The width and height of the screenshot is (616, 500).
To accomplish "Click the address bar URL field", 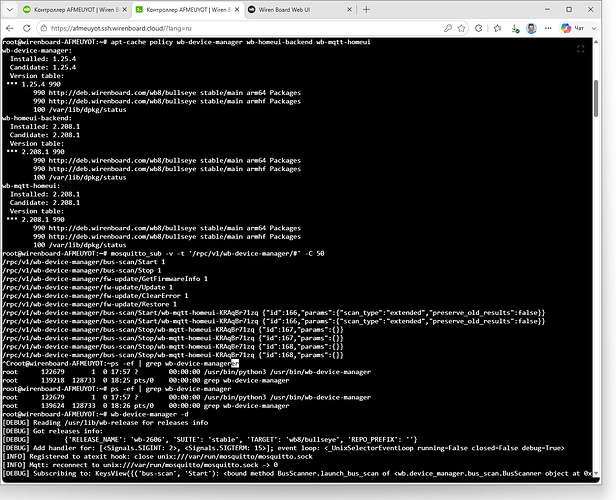I will (x=244, y=28).
